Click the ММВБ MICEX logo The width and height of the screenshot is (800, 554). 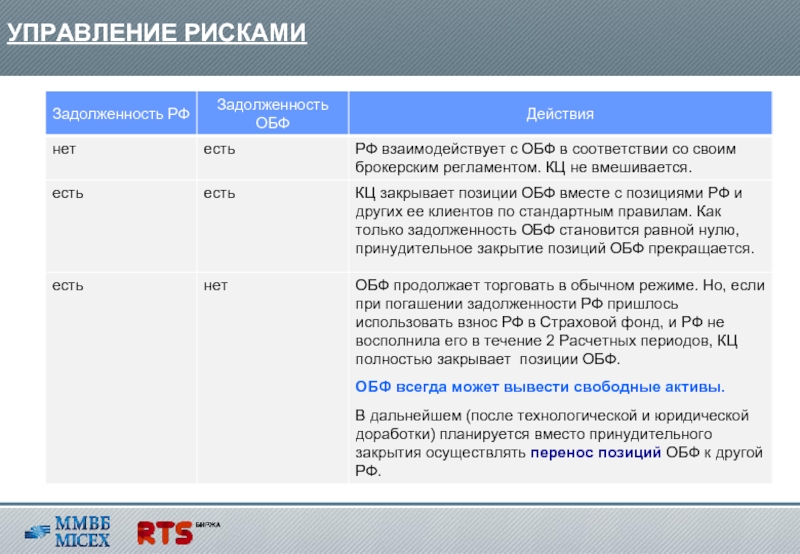point(68,532)
